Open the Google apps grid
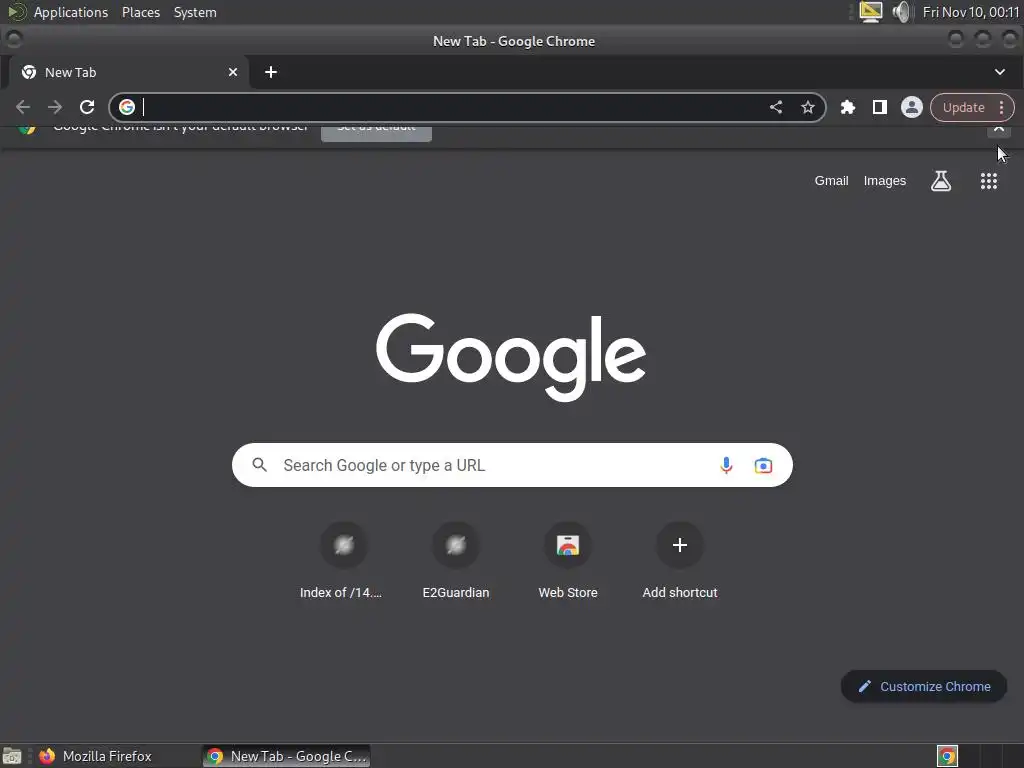Image resolution: width=1024 pixels, height=768 pixels. click(989, 181)
